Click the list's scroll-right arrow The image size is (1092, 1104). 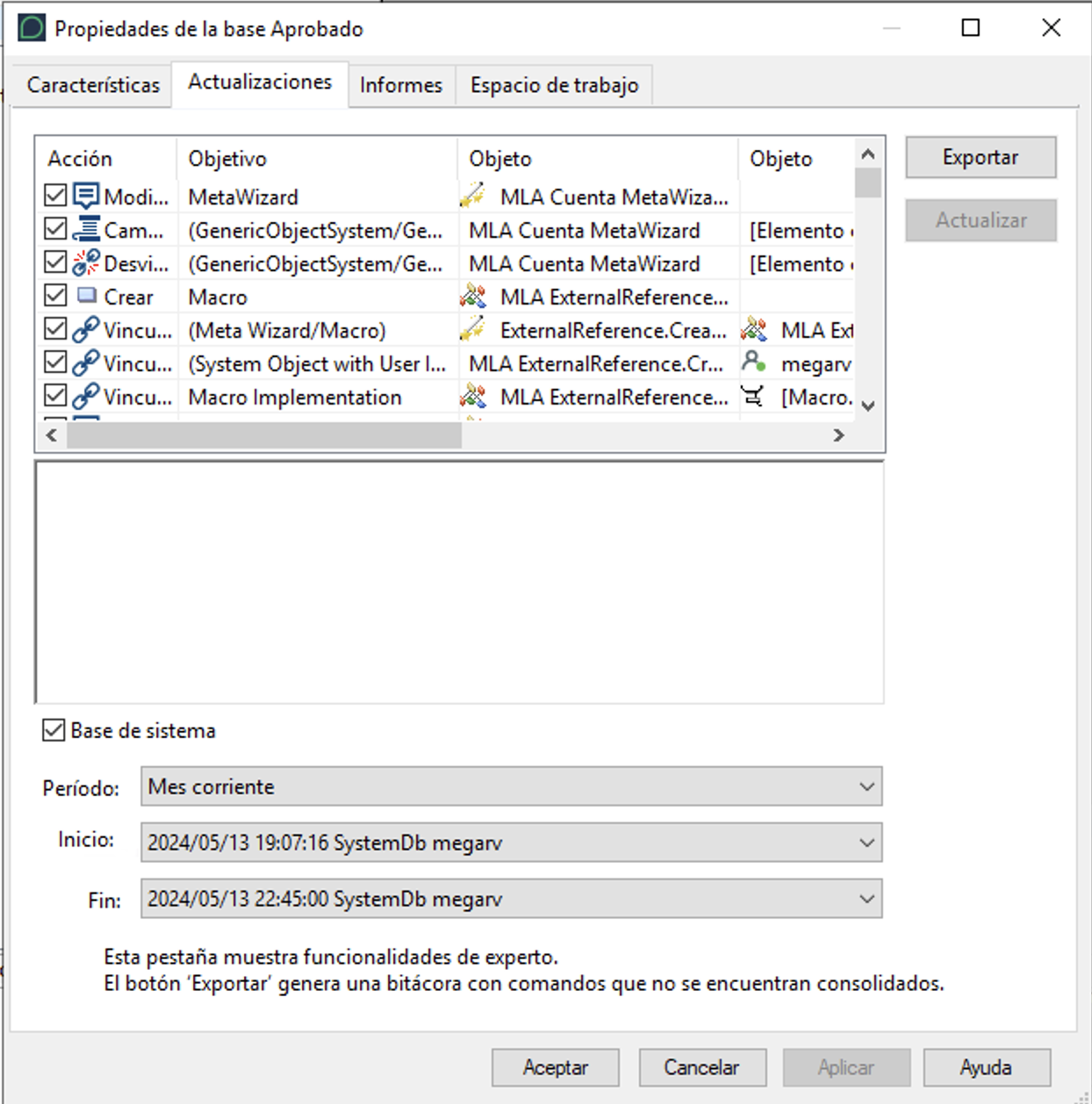coord(839,435)
